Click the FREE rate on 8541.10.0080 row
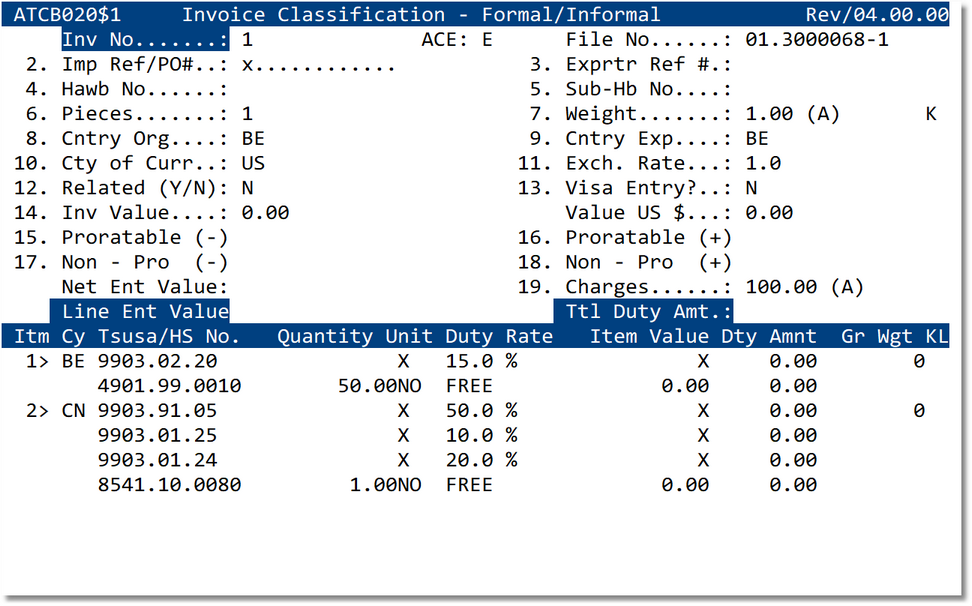 (469, 485)
